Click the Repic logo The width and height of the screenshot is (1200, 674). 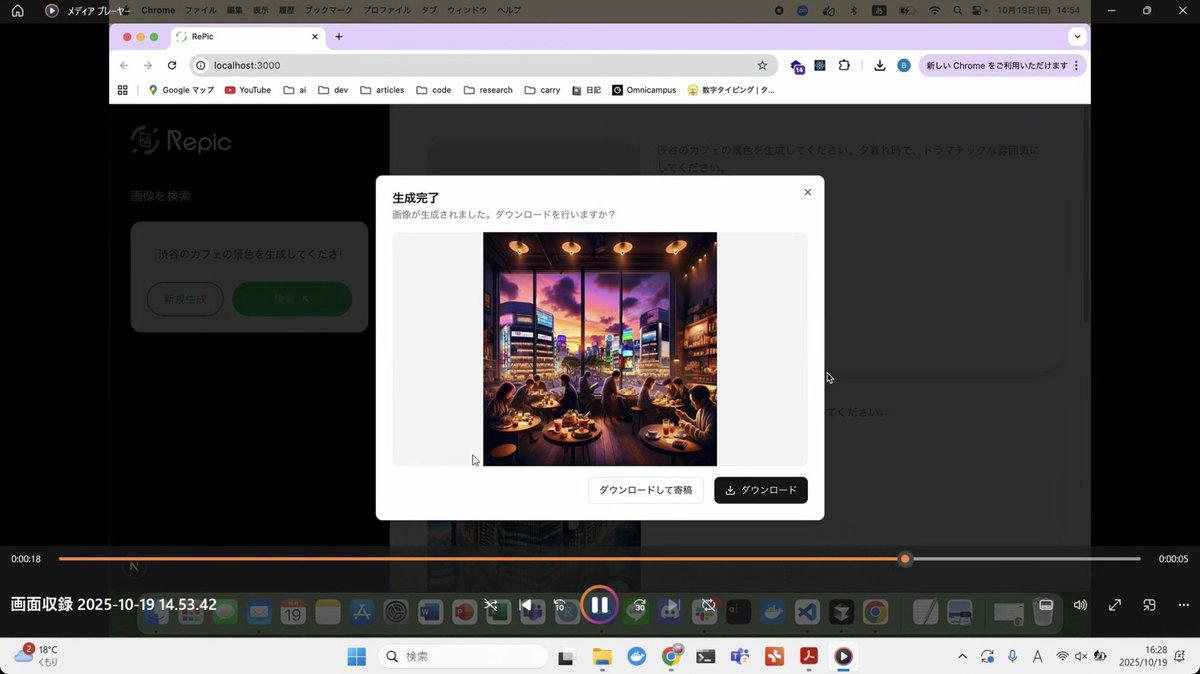point(181,141)
